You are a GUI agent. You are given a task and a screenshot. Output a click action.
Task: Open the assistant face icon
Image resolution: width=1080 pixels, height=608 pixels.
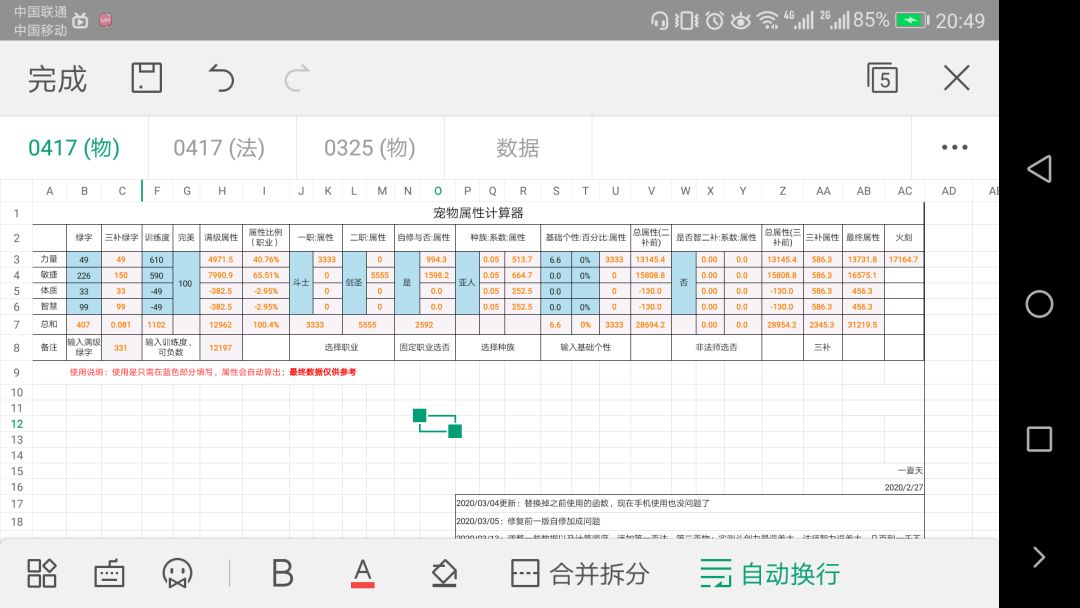point(177,573)
